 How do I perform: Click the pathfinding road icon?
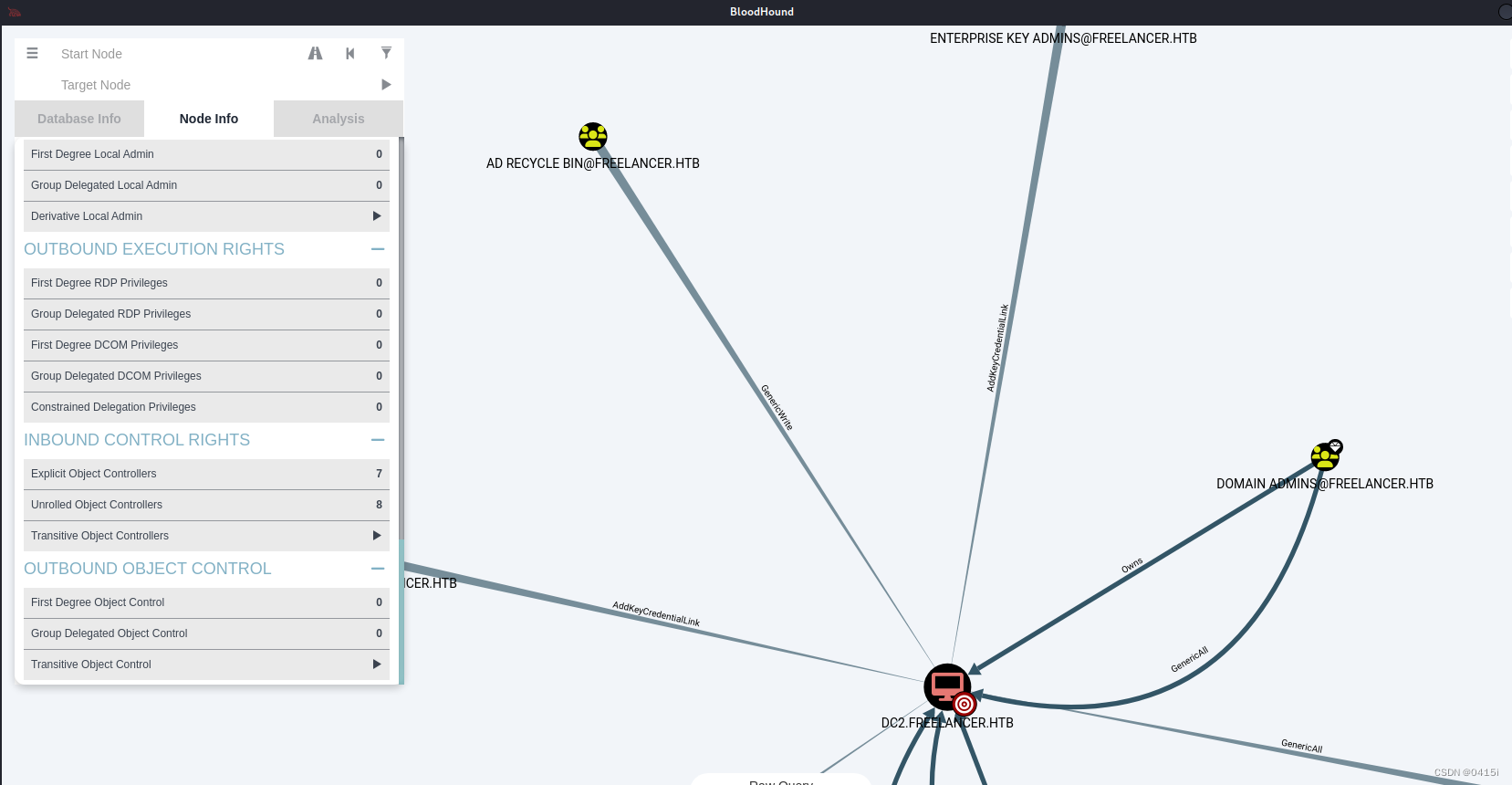click(315, 53)
